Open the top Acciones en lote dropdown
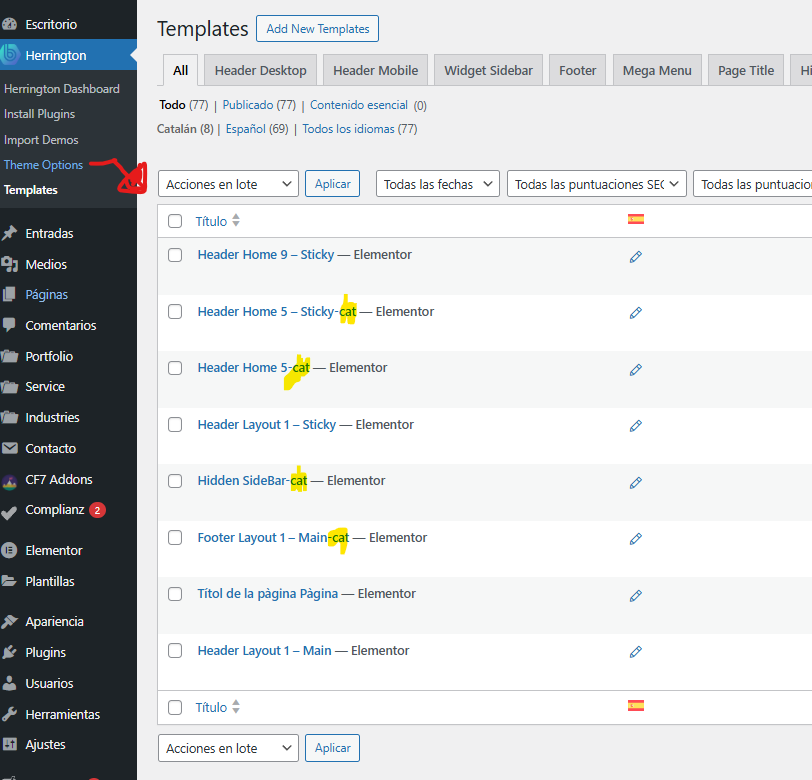 coord(228,184)
